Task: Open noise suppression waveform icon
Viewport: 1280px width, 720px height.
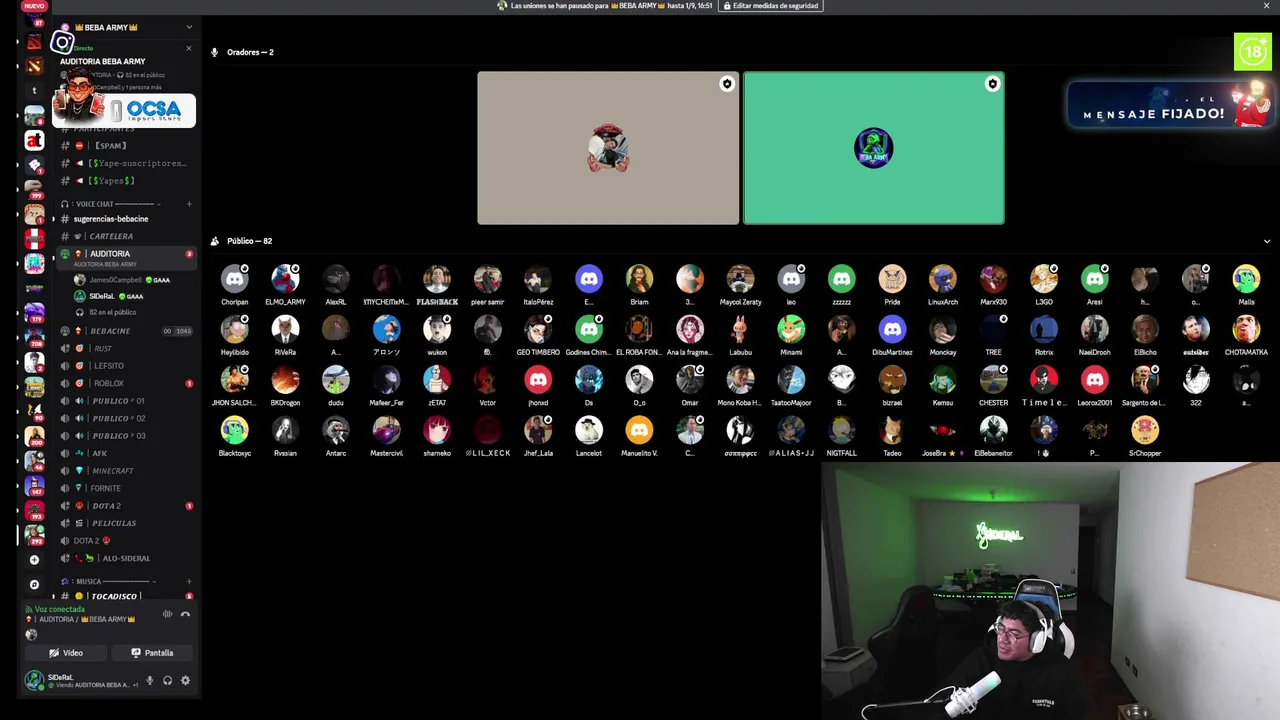Action: coord(167,614)
